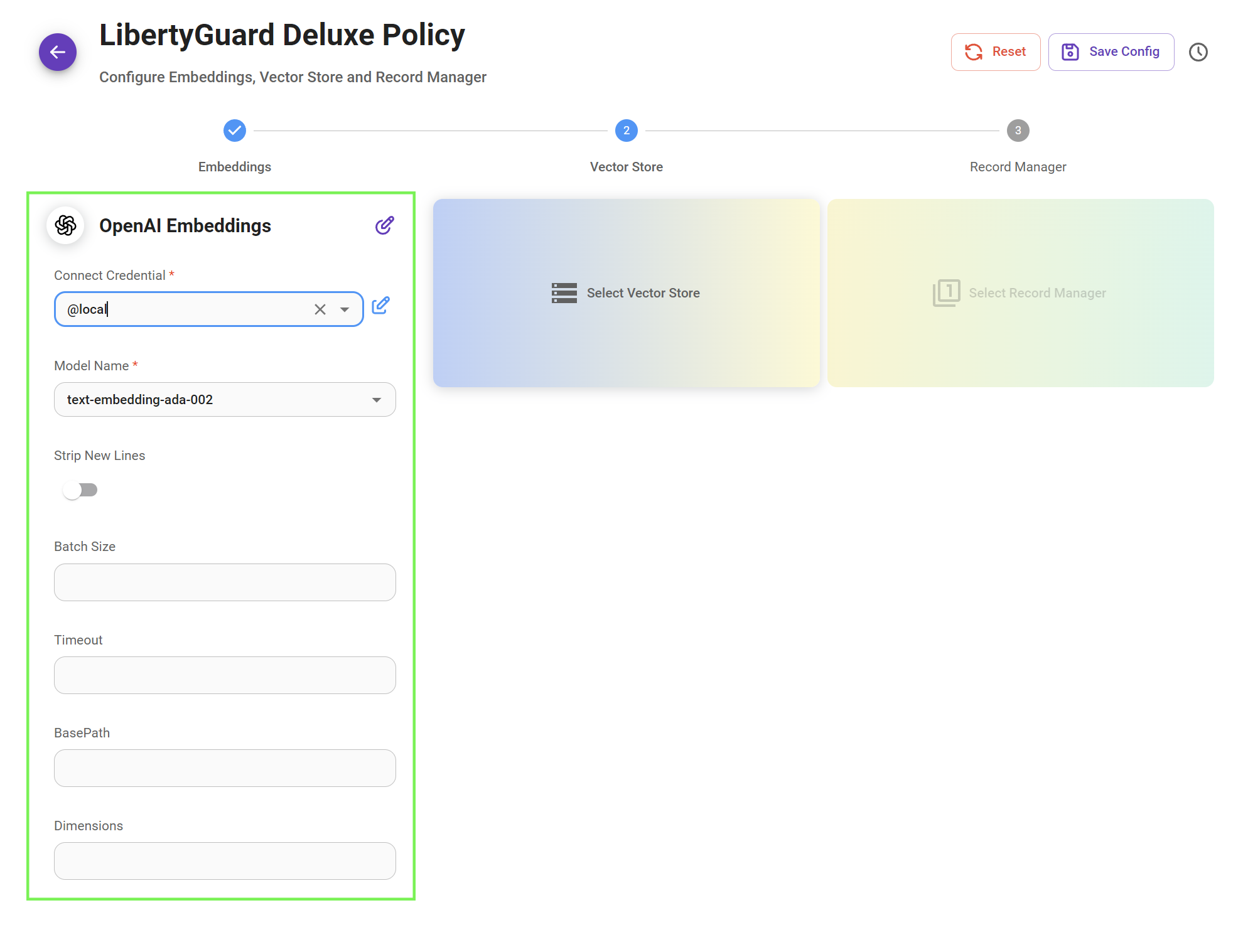Screen dimensions: 1243x952
Task: Expand the Connect Credential dropdown arrow
Action: pos(345,309)
